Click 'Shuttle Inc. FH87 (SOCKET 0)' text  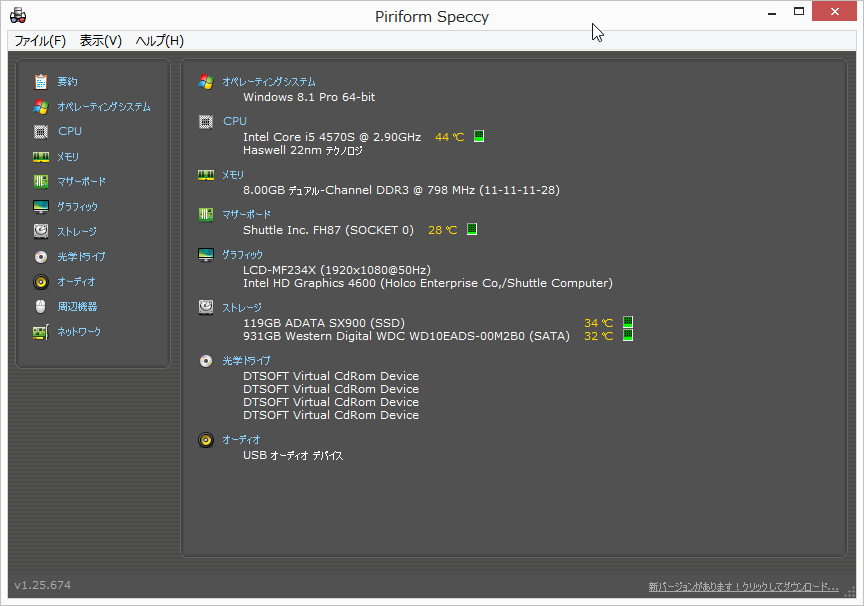328,230
